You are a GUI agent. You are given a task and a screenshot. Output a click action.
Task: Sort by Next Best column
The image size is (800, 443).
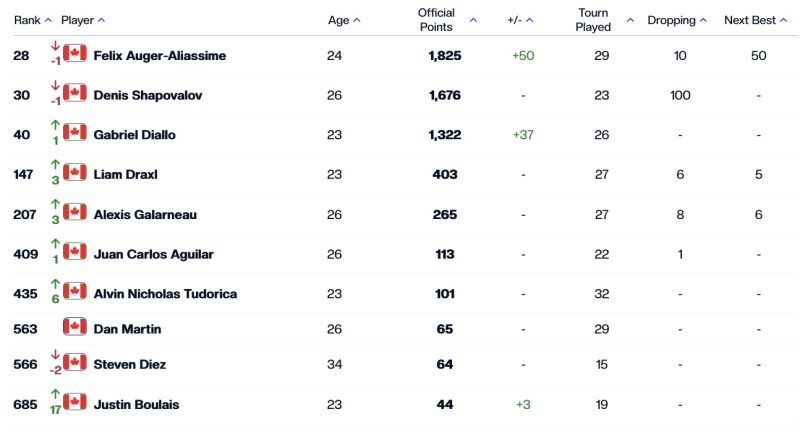click(755, 20)
